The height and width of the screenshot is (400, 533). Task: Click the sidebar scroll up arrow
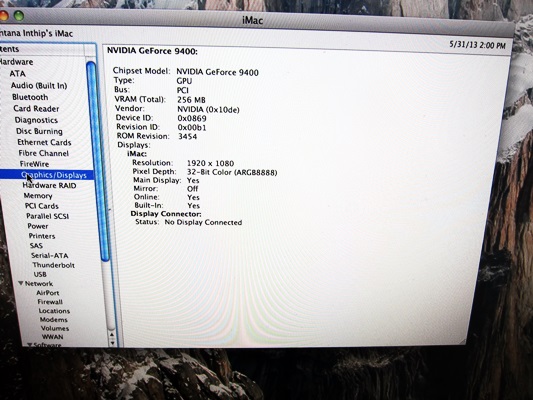pos(112,335)
